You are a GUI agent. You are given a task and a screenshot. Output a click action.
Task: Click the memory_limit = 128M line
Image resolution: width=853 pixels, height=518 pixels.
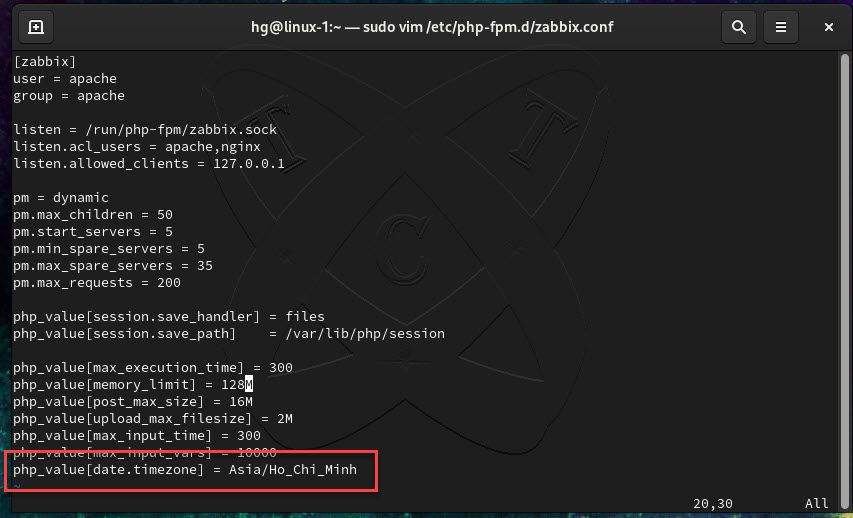pos(133,385)
